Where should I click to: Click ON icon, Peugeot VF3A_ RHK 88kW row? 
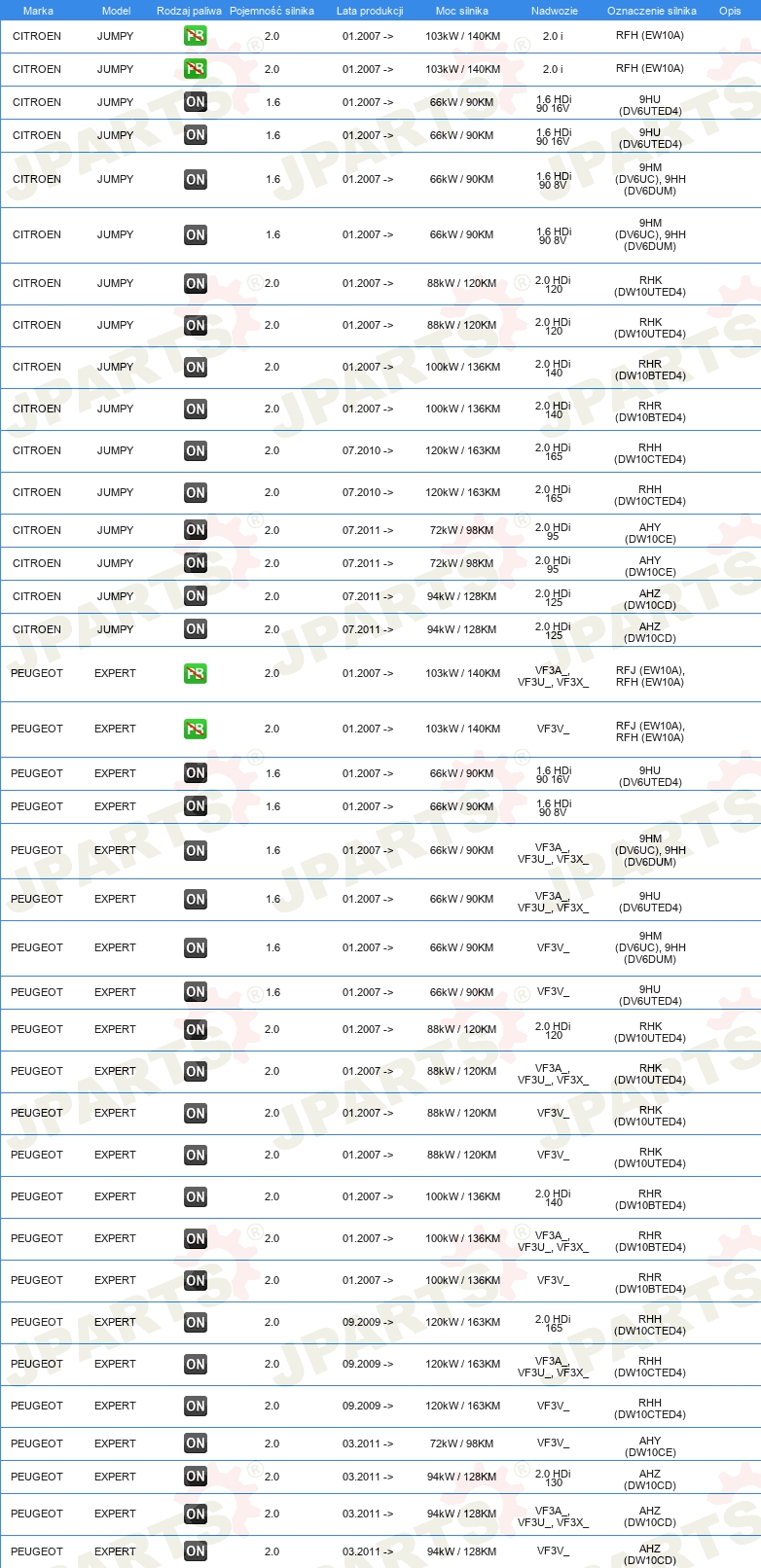coord(196,1071)
